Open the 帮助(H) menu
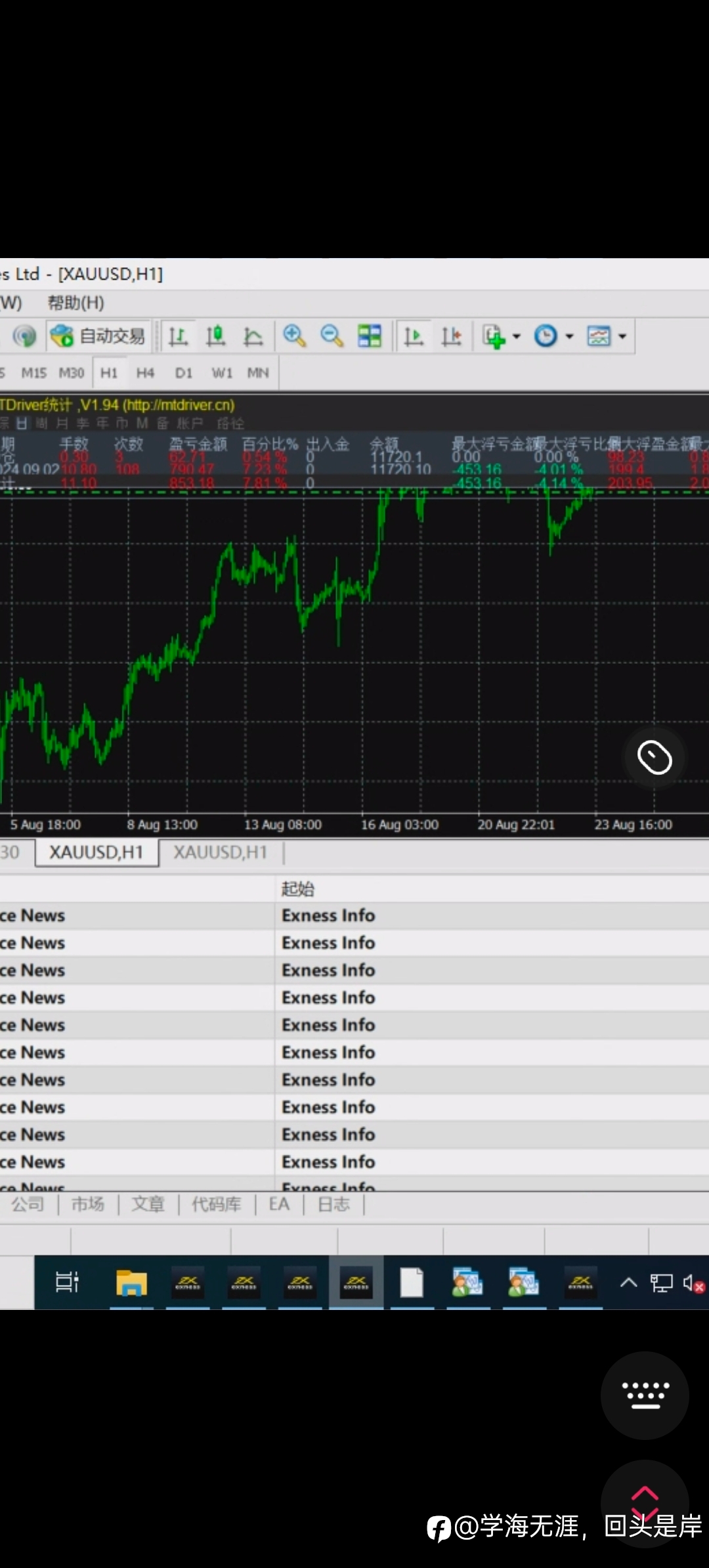This screenshot has height=1568, width=709. 75,303
